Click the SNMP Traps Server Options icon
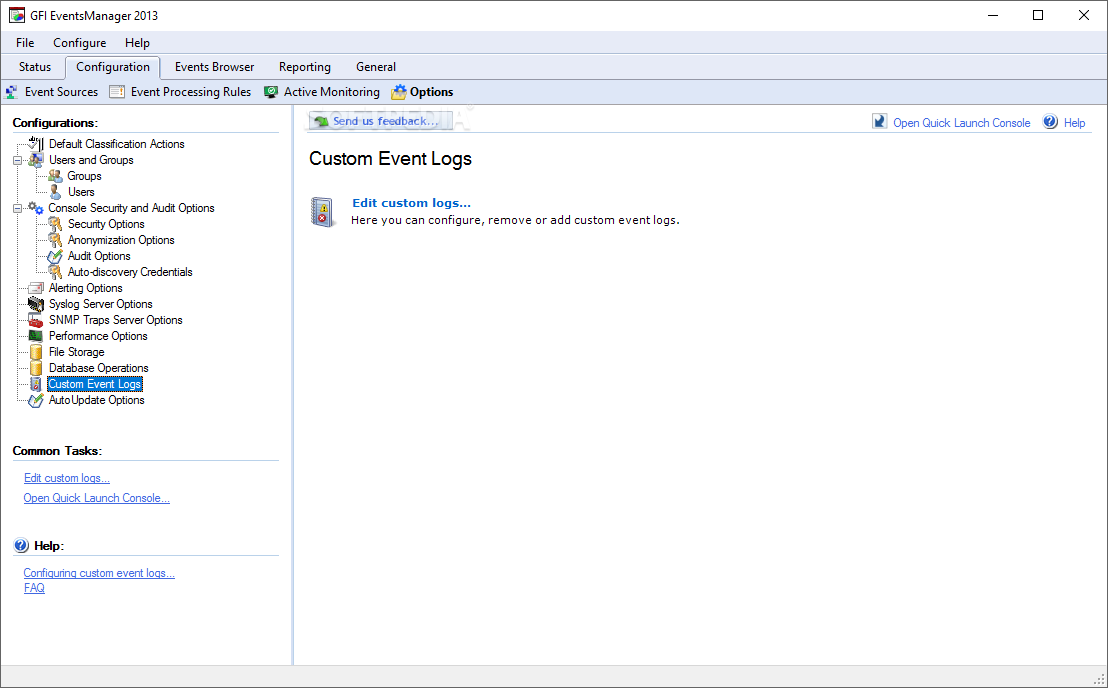The height and width of the screenshot is (688, 1108). [x=35, y=320]
